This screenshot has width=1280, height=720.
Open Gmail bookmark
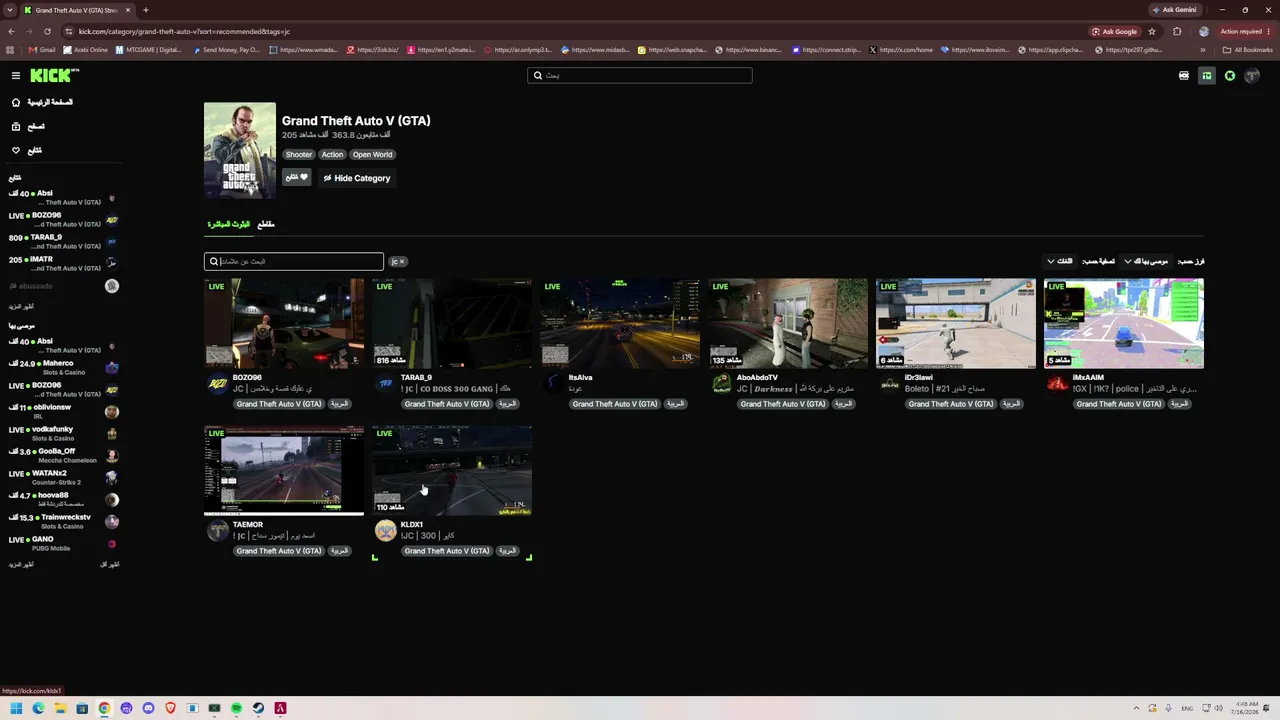pos(42,50)
